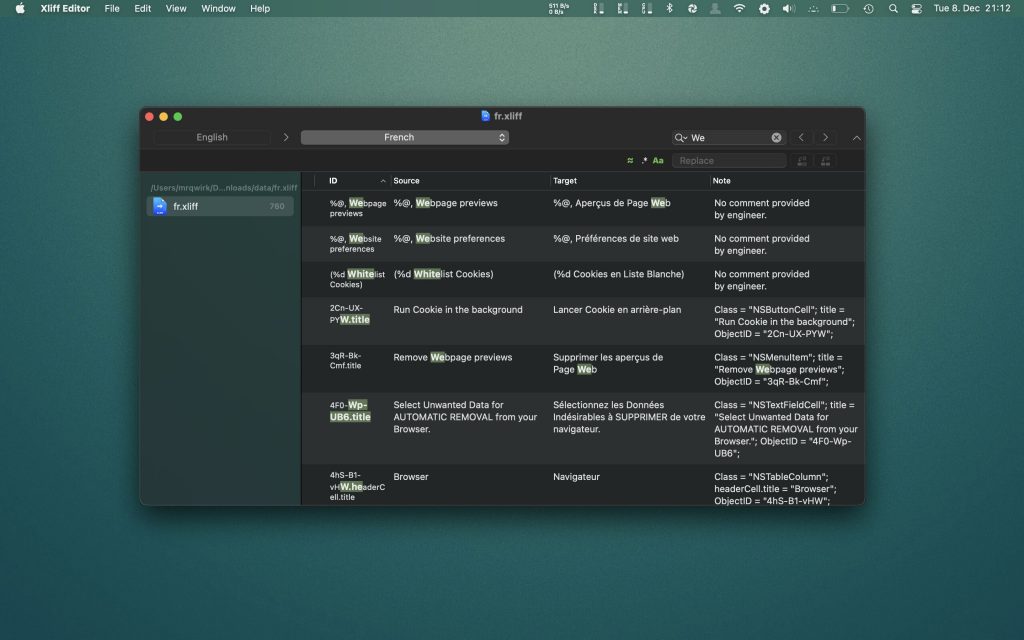Toggle Wi-Fi from the menu bar
Image resolution: width=1024 pixels, height=640 pixels.
(x=739, y=8)
